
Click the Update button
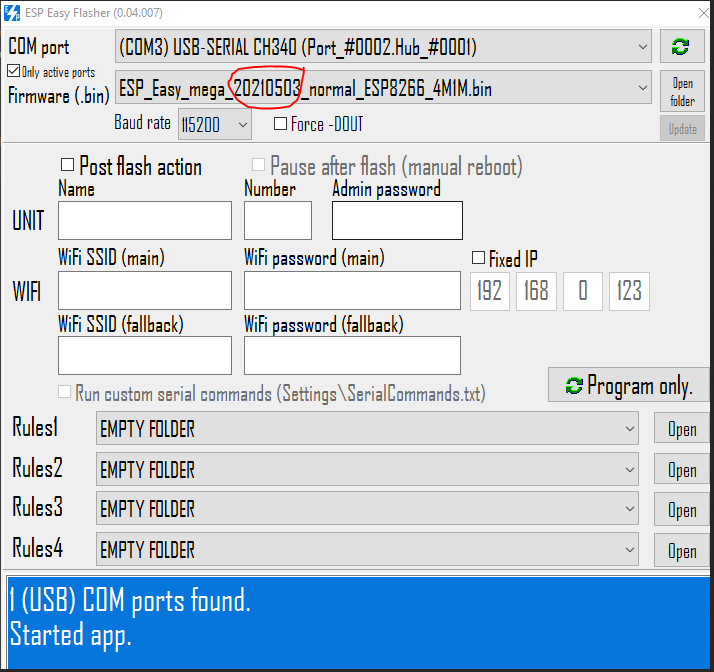[682, 129]
